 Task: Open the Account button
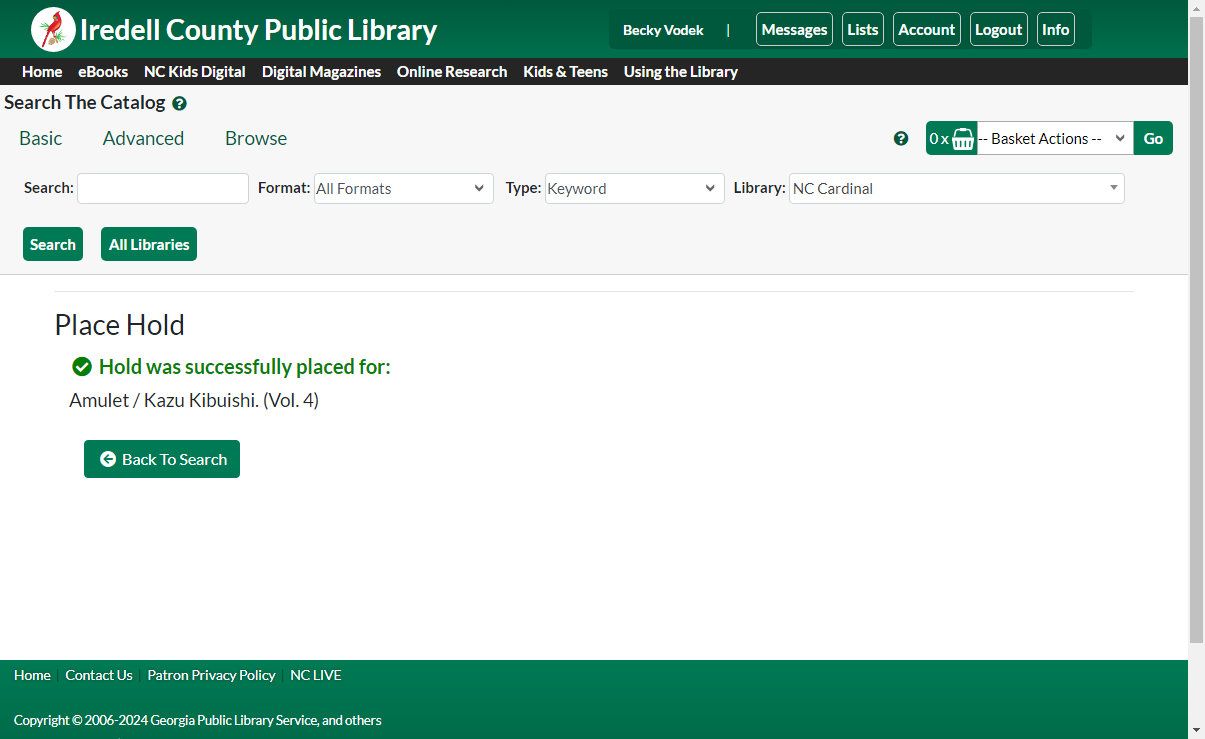point(927,29)
